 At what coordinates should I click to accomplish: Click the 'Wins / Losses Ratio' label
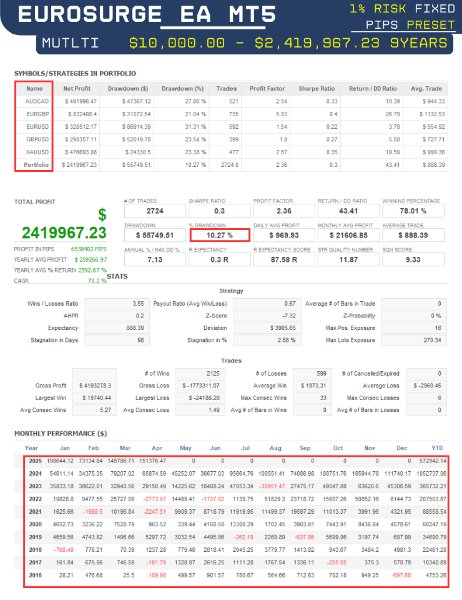[x=52, y=304]
